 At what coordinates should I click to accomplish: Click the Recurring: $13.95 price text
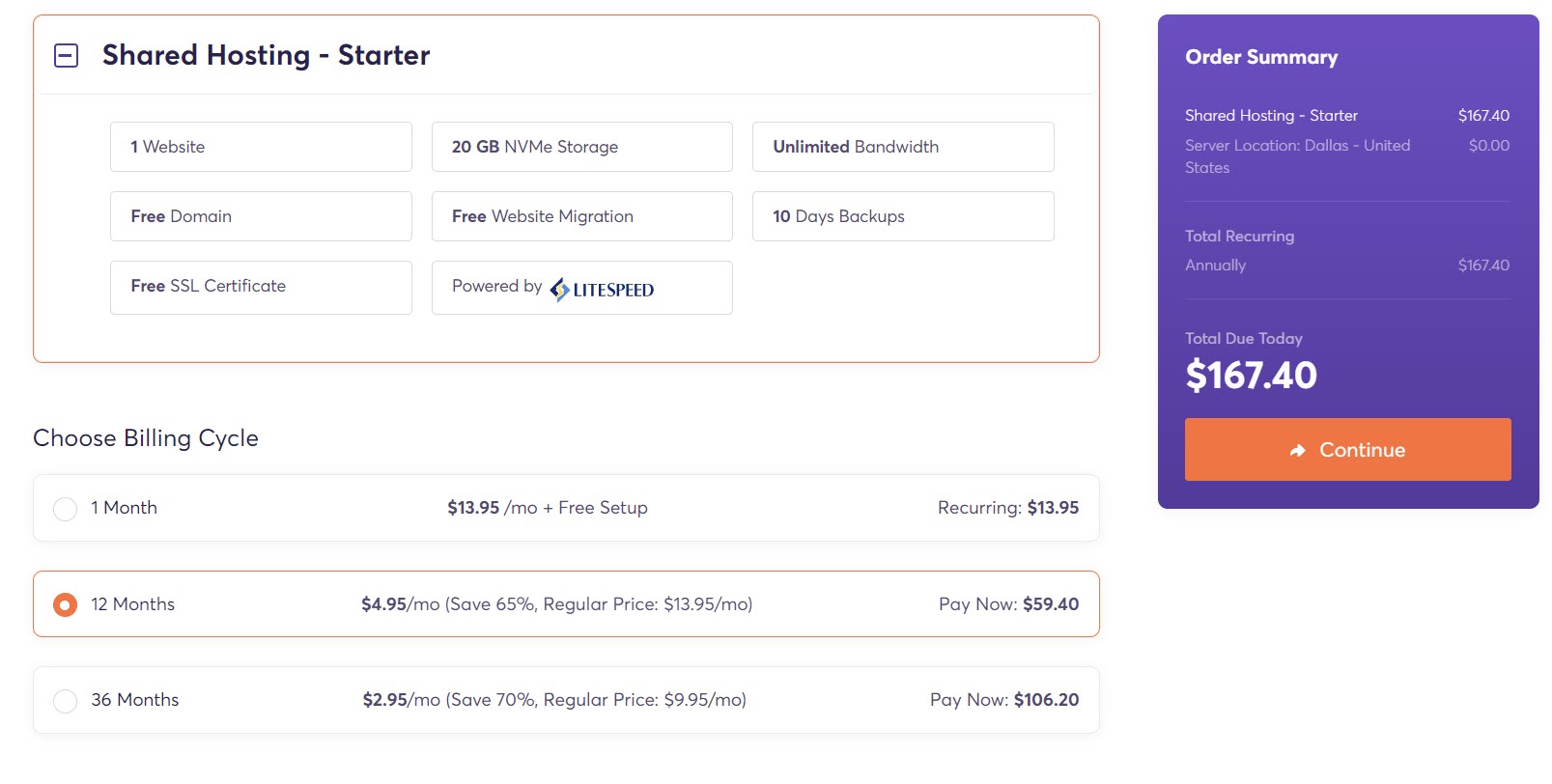click(1008, 508)
